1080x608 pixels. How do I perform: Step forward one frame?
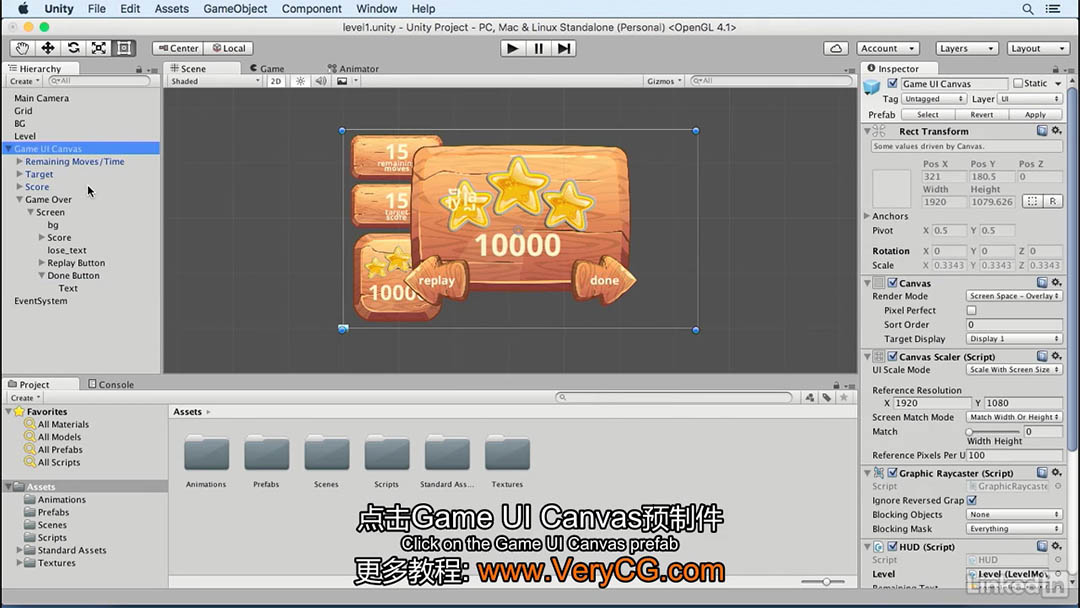point(564,48)
